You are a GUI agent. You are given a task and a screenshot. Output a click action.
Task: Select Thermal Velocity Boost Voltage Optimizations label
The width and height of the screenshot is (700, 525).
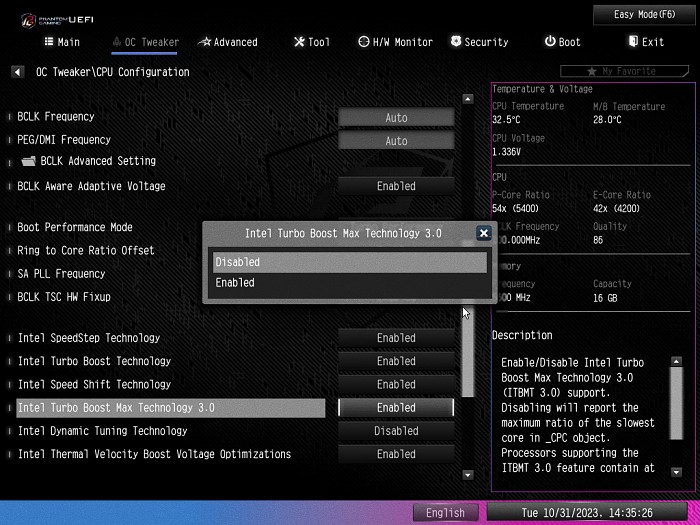pos(154,454)
